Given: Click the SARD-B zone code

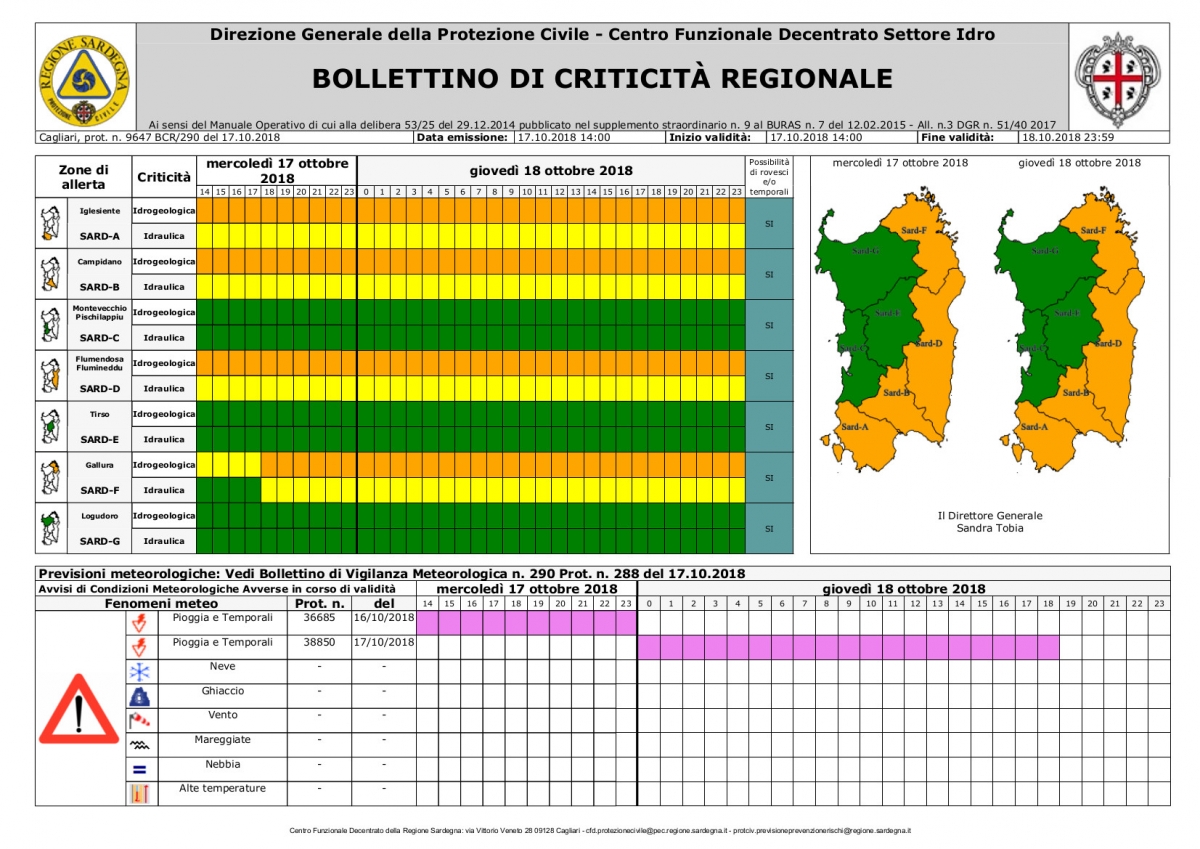Looking at the screenshot, I should pyautogui.click(x=100, y=287).
